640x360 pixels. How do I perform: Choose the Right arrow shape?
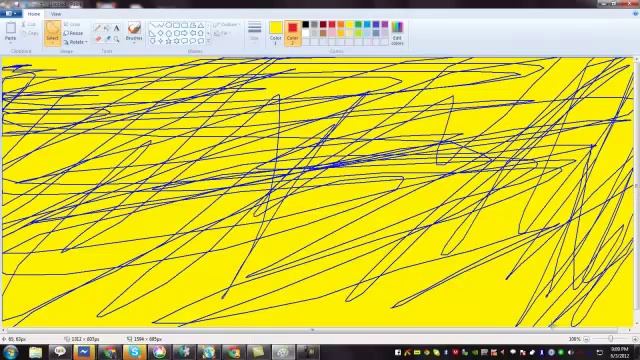(x=184, y=33)
